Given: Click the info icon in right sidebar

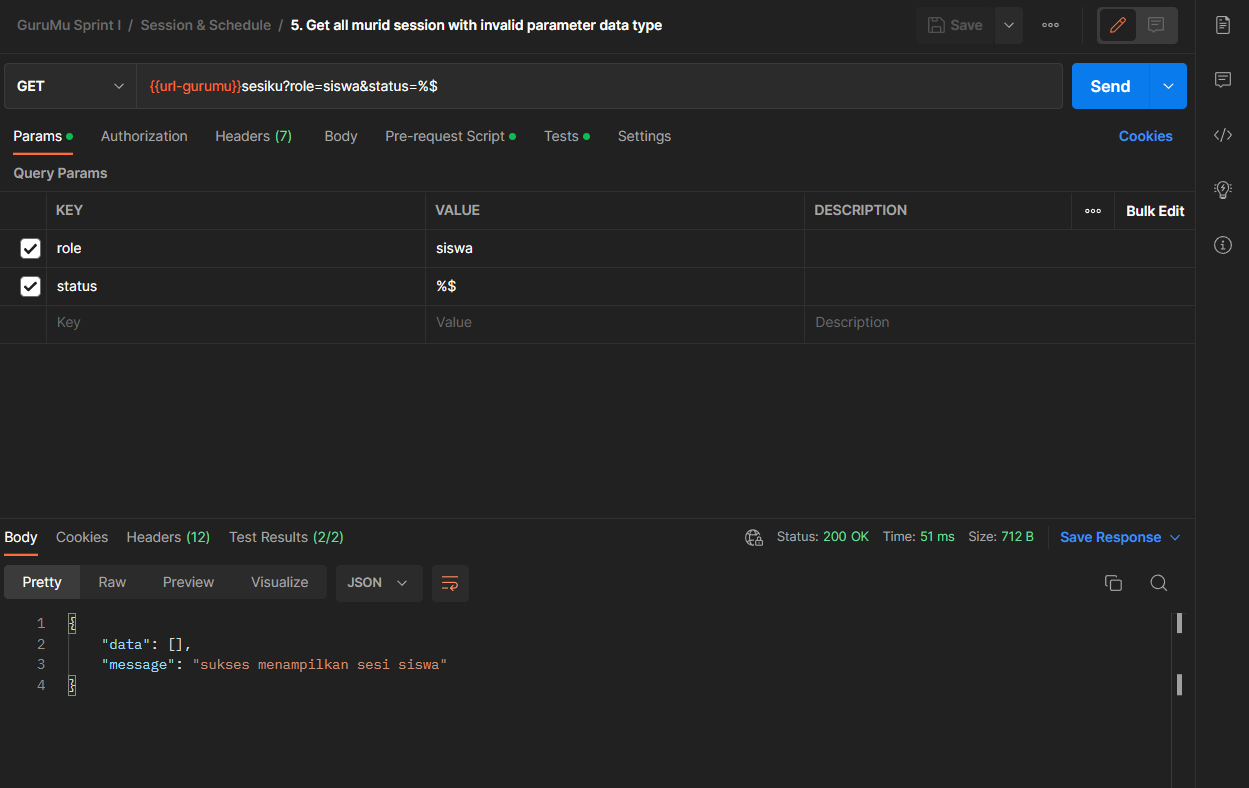Looking at the screenshot, I should pyautogui.click(x=1222, y=244).
